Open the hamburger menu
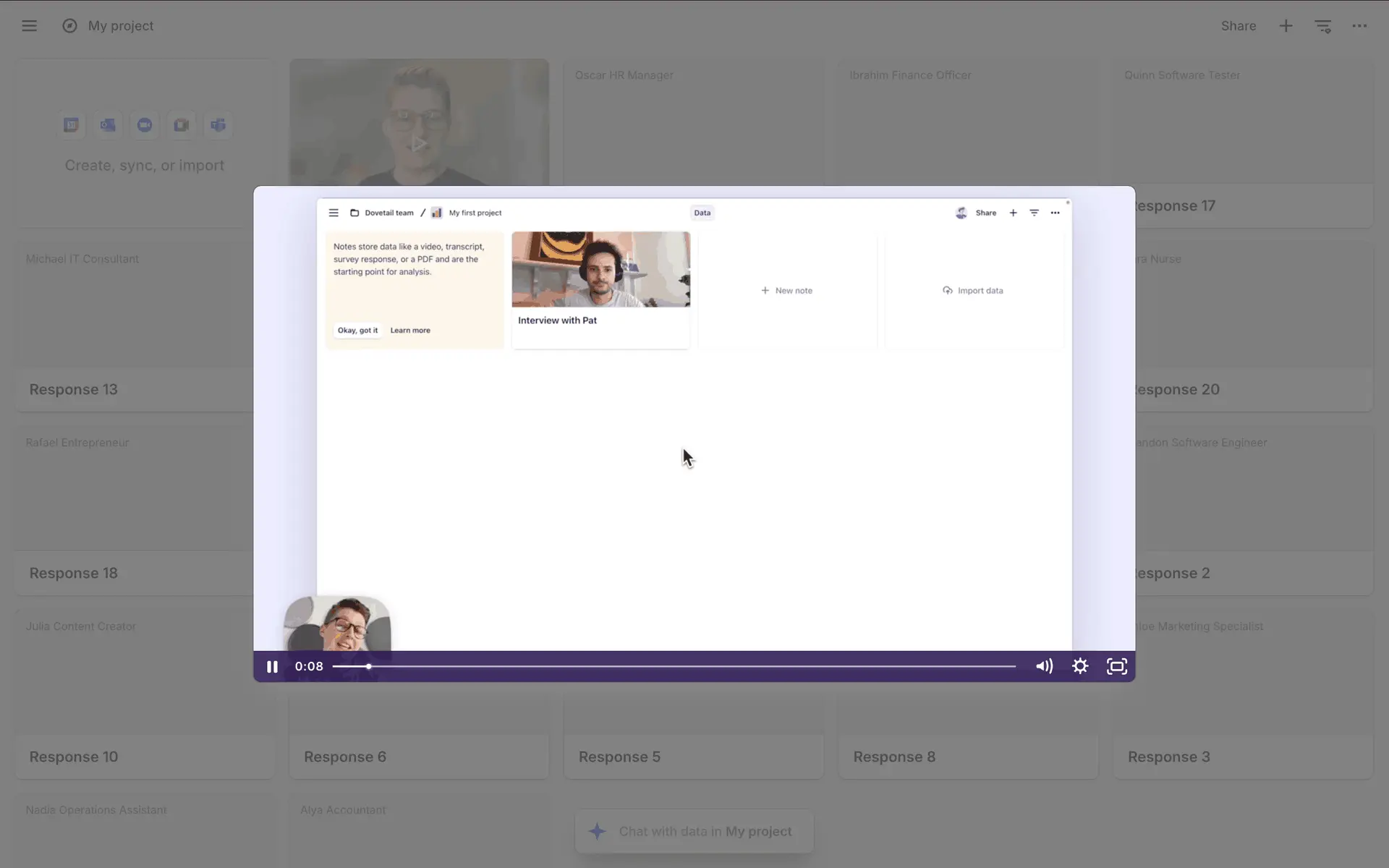The image size is (1389, 868). tap(29, 26)
